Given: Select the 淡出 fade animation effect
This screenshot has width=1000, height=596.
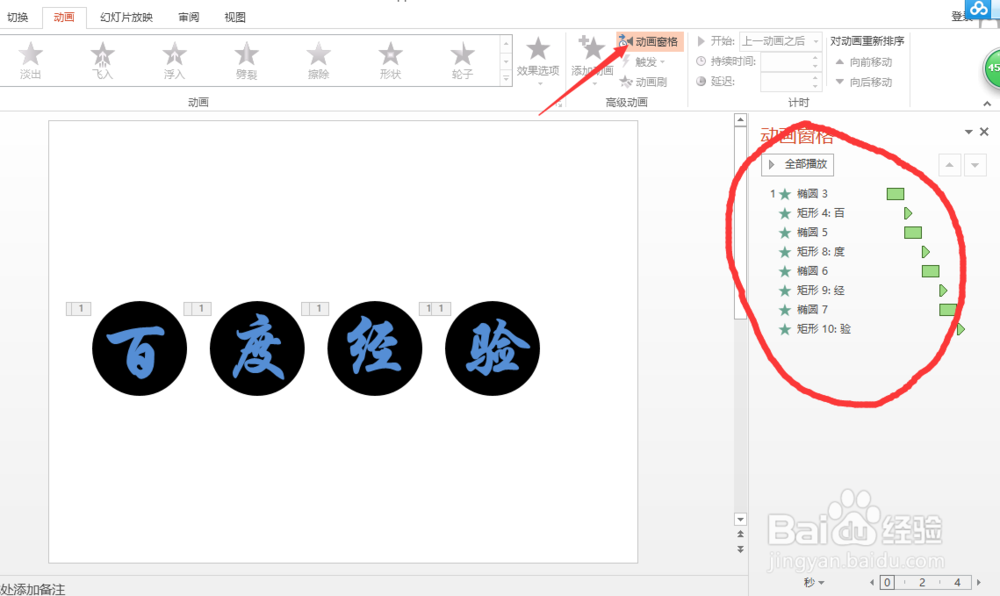Looking at the screenshot, I should coord(30,61).
